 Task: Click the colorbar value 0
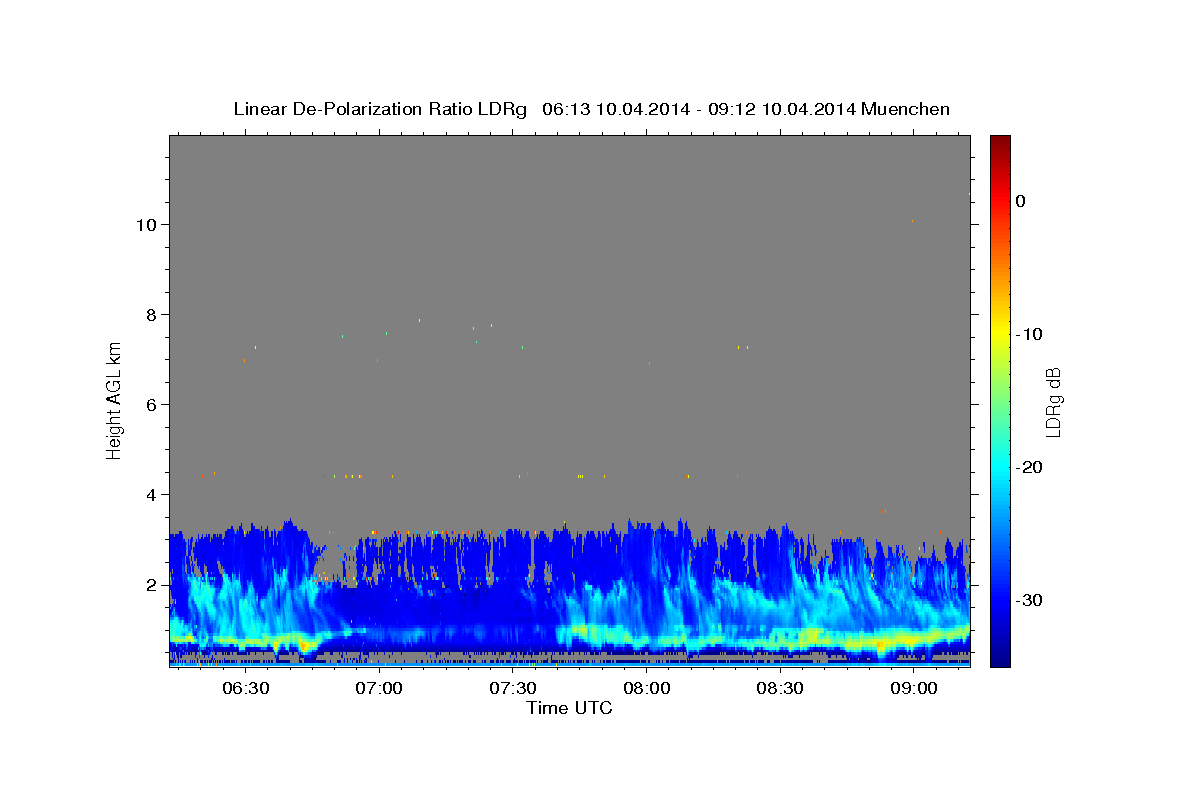coord(1021,201)
